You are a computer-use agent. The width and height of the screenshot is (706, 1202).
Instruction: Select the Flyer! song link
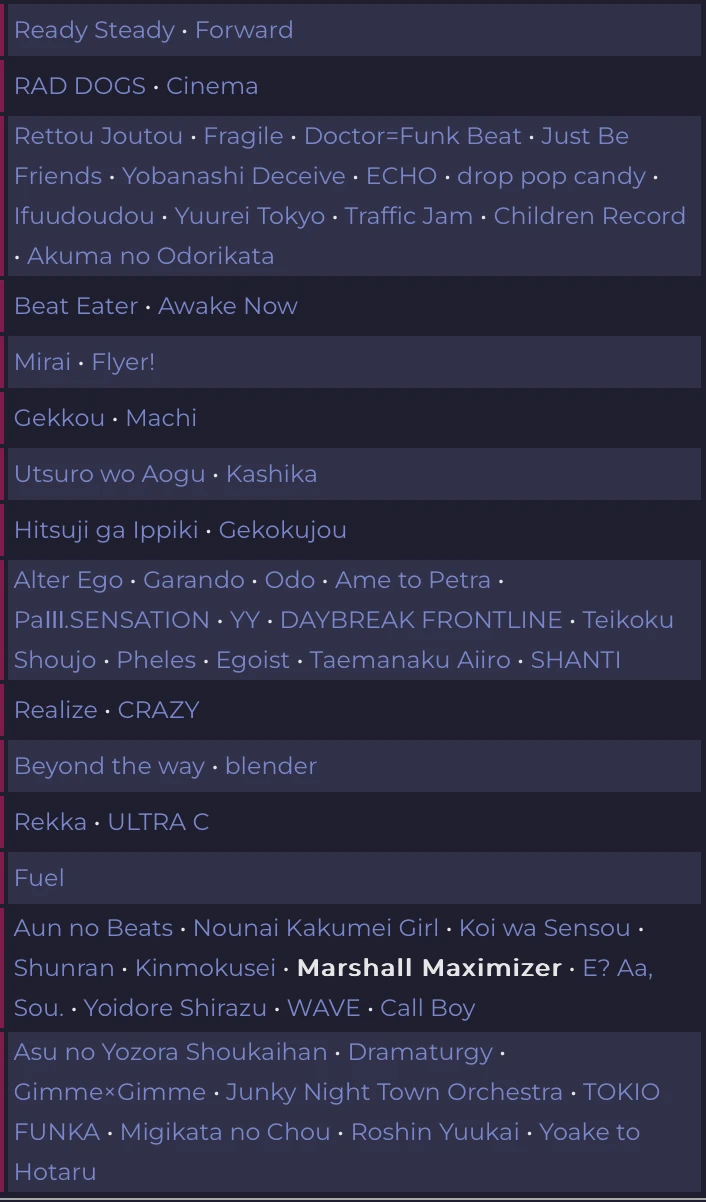pyautogui.click(x=123, y=362)
